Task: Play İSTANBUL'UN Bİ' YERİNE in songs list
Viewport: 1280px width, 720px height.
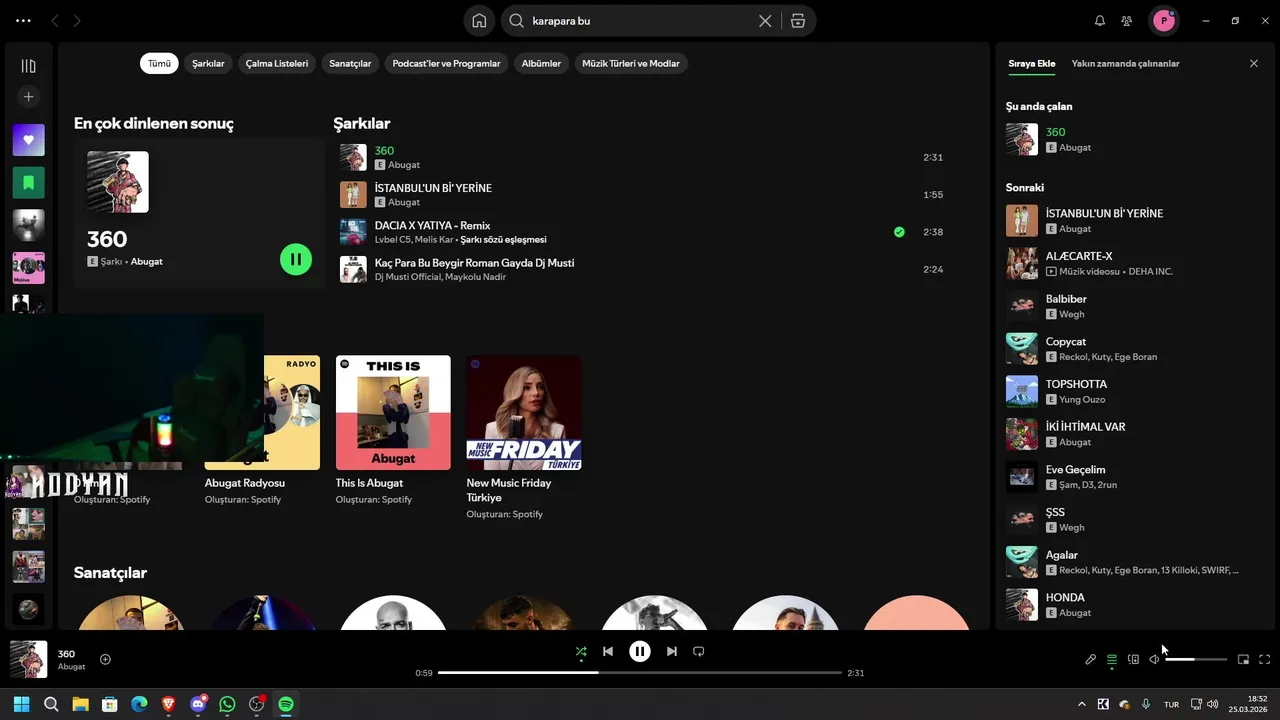Action: point(642,195)
